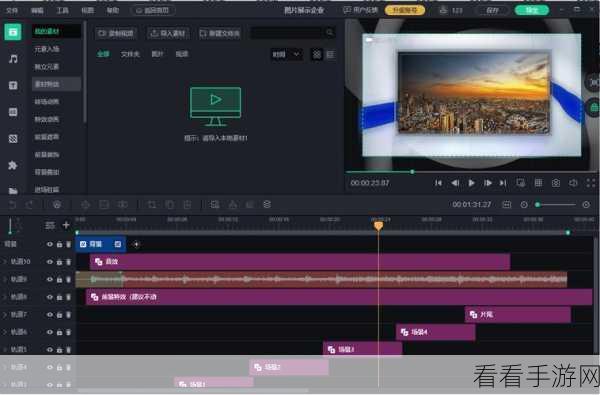Switch media list to grid view
The image size is (600, 395).
[x=317, y=54]
